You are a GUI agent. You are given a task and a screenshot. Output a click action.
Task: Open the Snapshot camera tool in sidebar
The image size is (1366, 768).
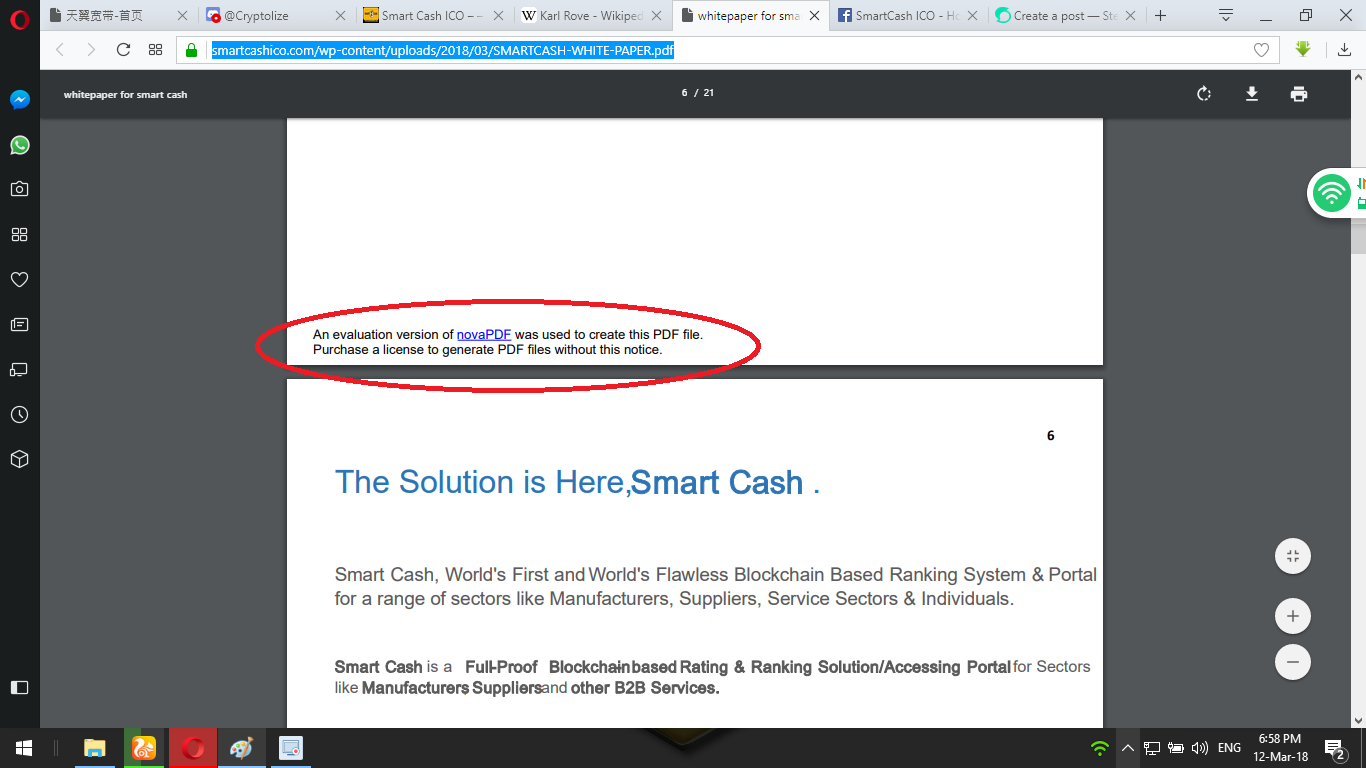coord(20,189)
